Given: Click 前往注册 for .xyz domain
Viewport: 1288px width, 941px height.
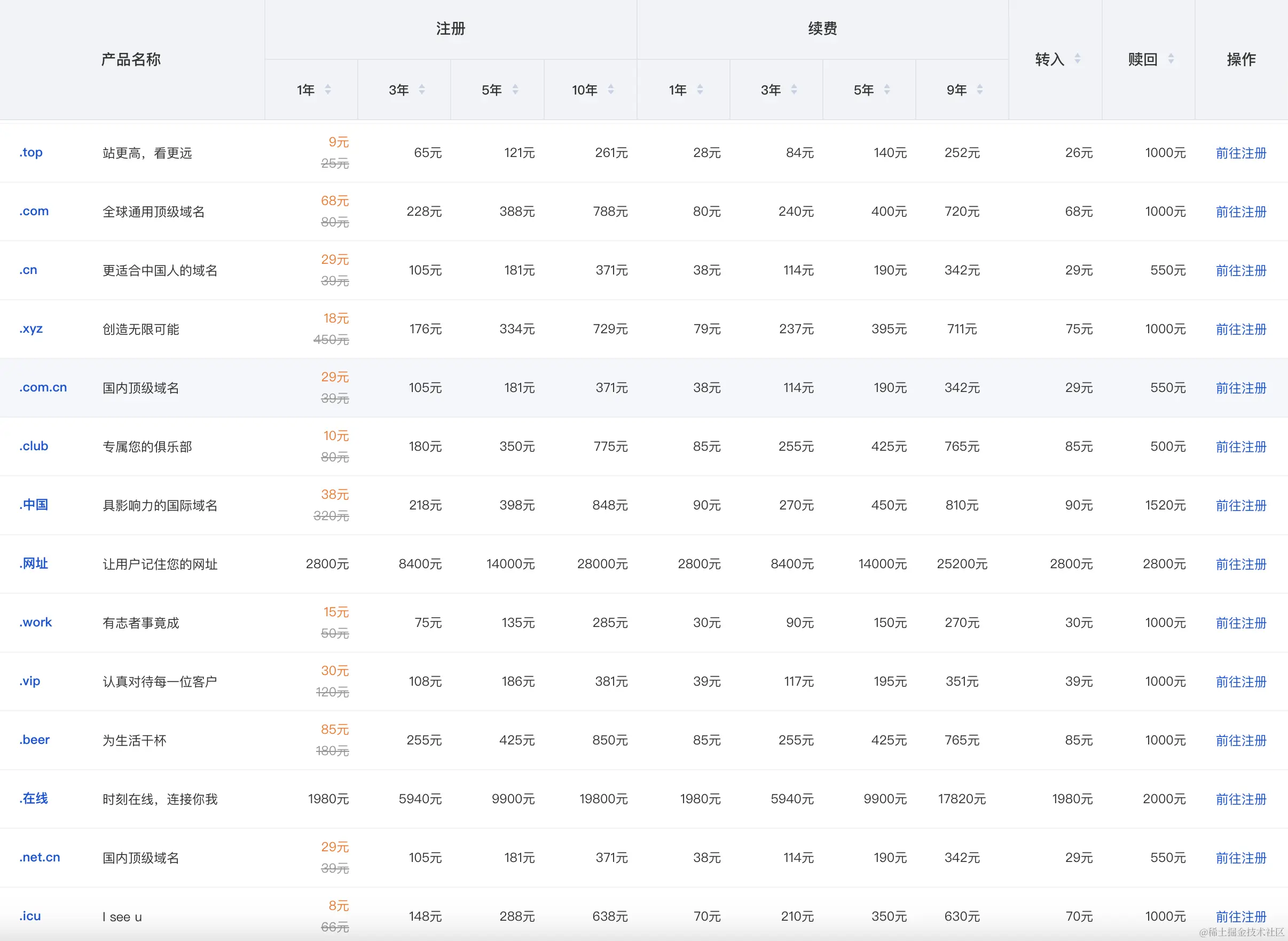Looking at the screenshot, I should (x=1240, y=329).
